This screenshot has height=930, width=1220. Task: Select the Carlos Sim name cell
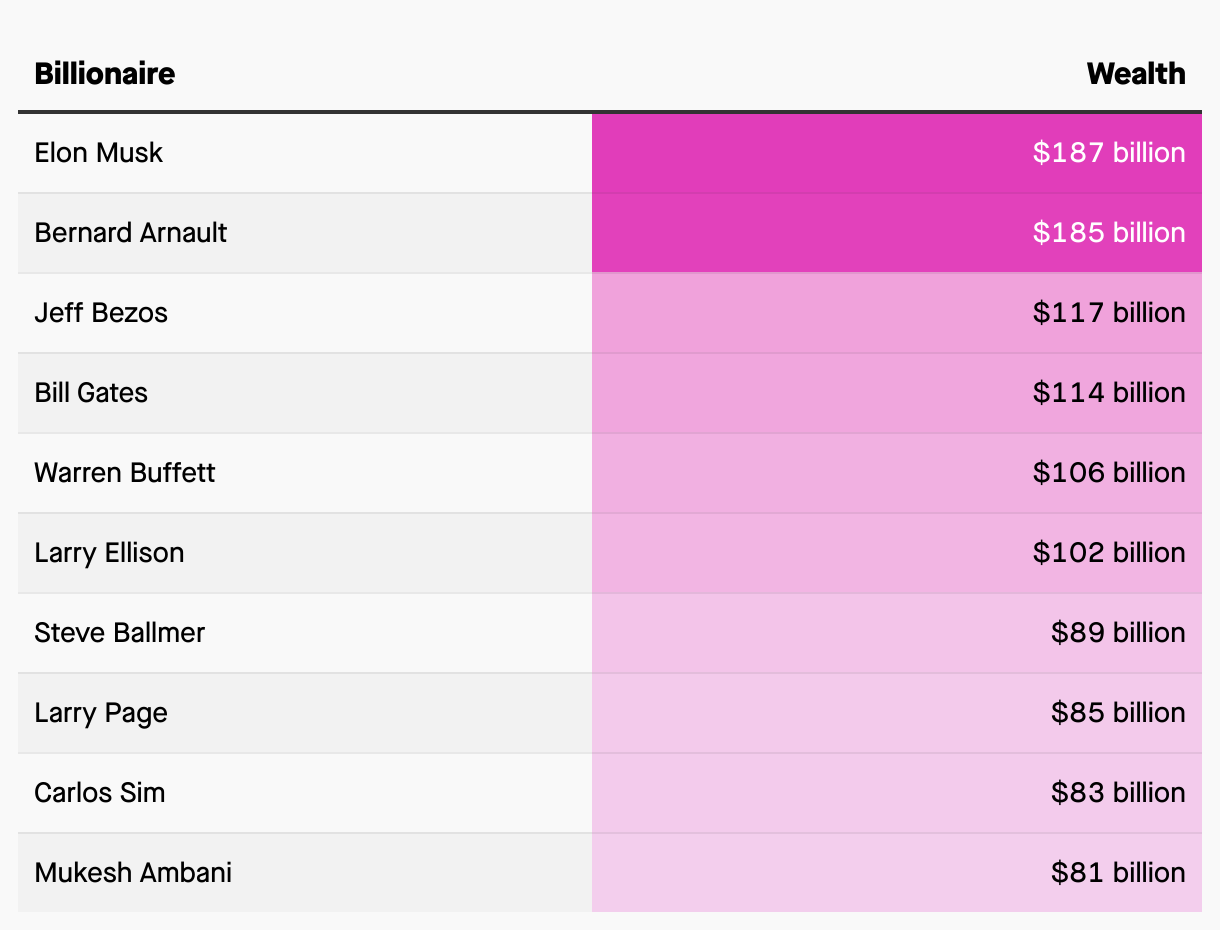point(100,793)
